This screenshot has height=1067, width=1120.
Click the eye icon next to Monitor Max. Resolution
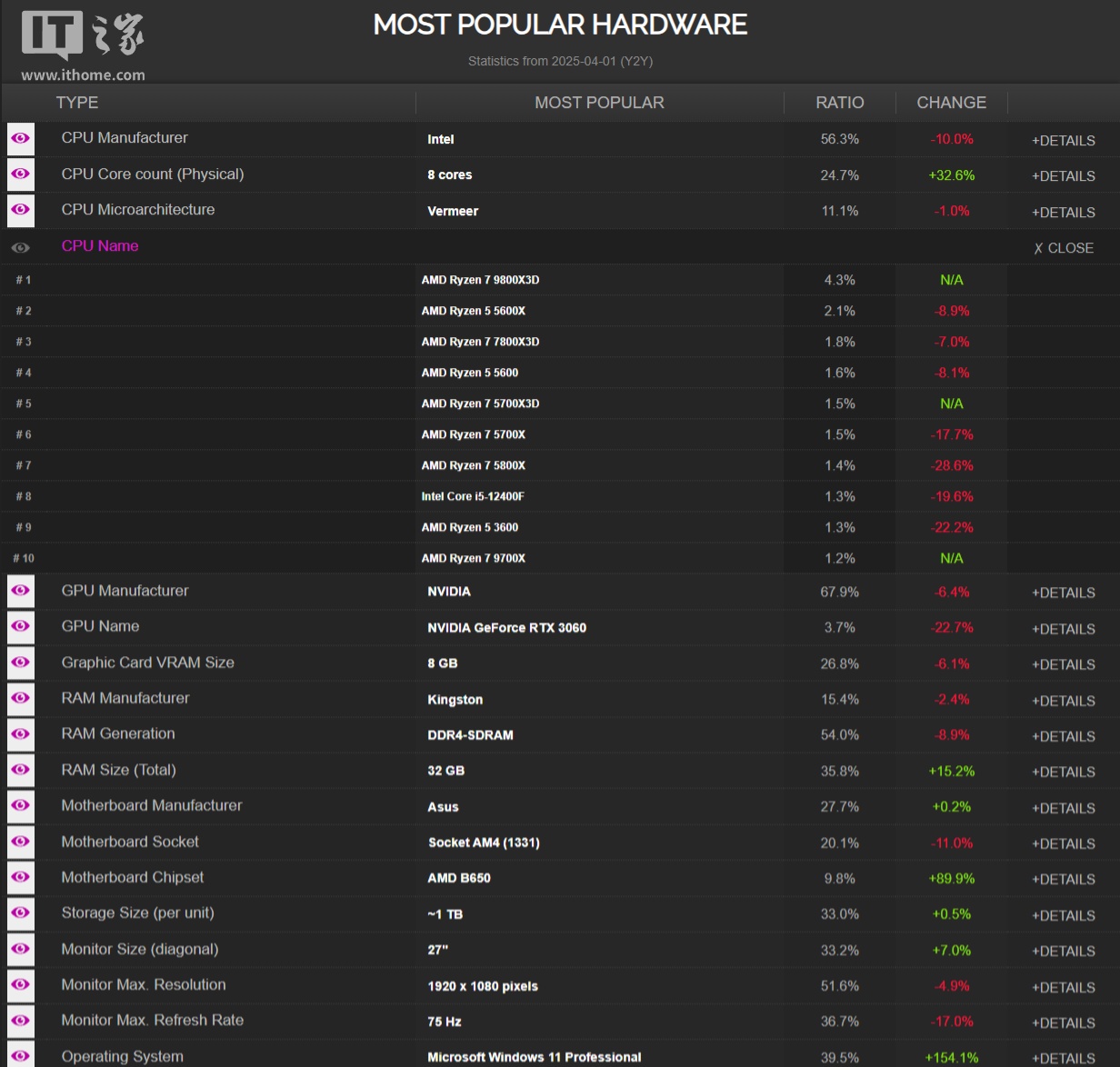coord(20,984)
